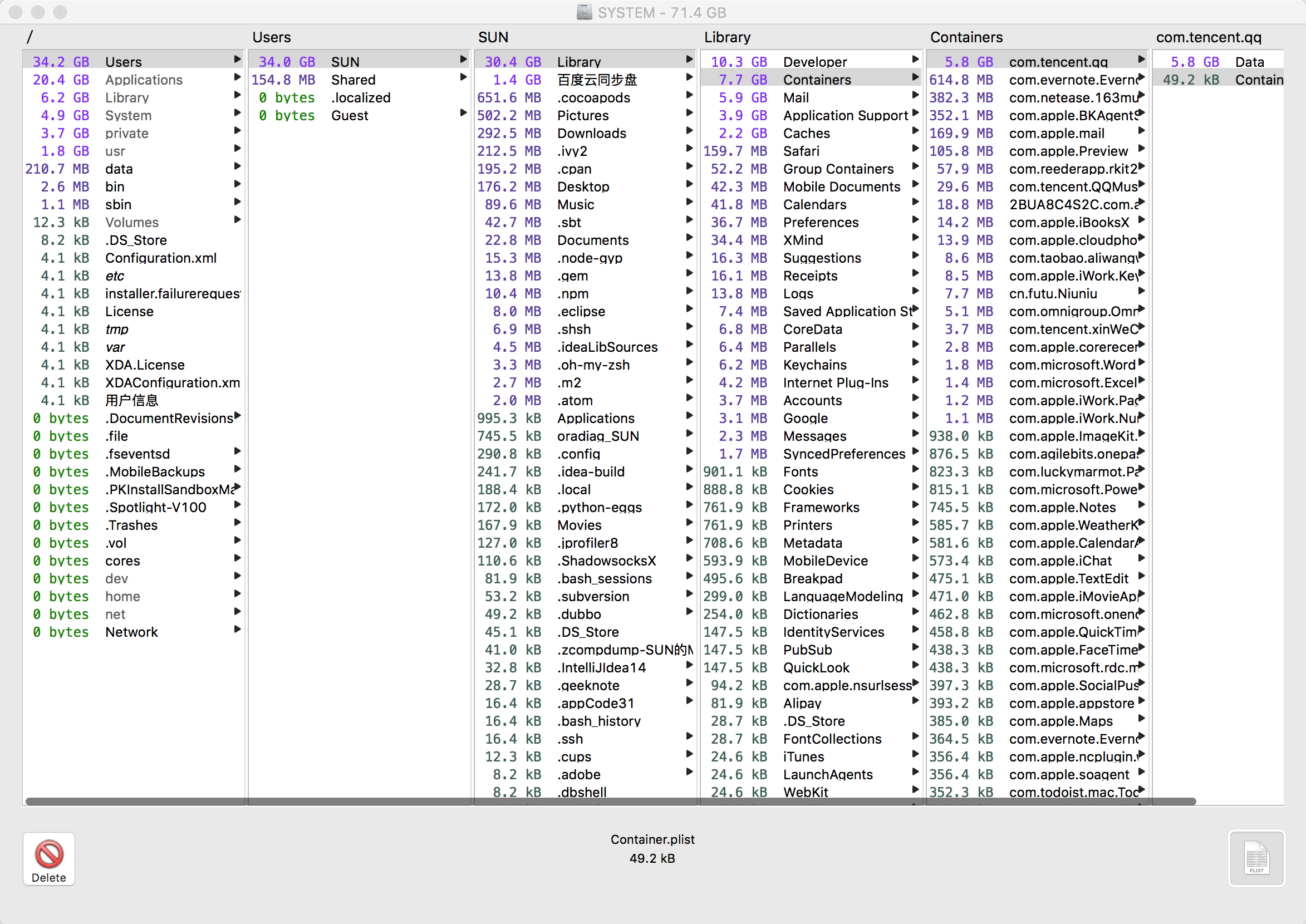Image resolution: width=1306 pixels, height=924 pixels.
Task: Select the Keychains folder in Library
Action: [814, 365]
